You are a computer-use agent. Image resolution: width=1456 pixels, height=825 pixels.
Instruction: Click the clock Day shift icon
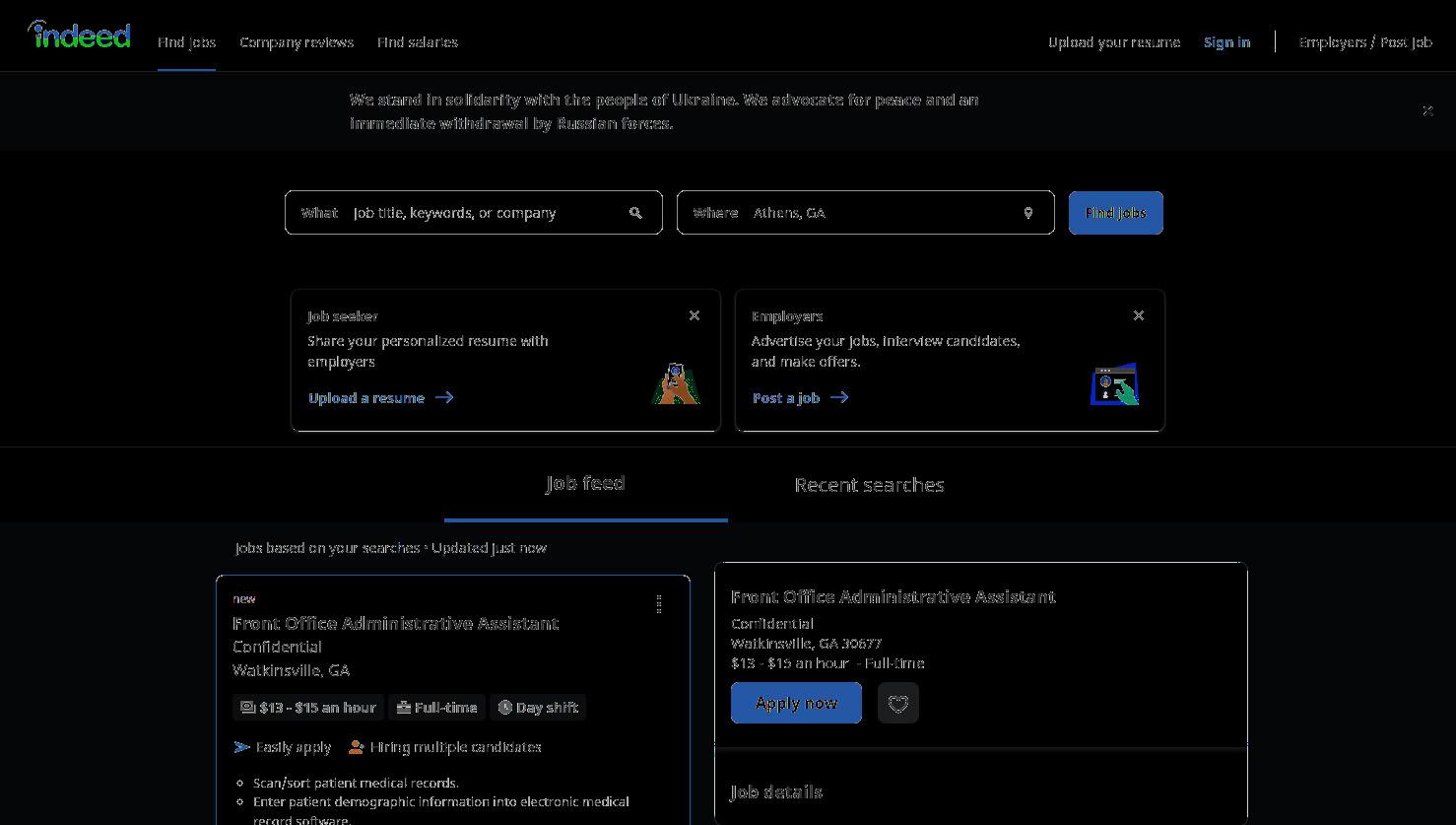tap(505, 708)
